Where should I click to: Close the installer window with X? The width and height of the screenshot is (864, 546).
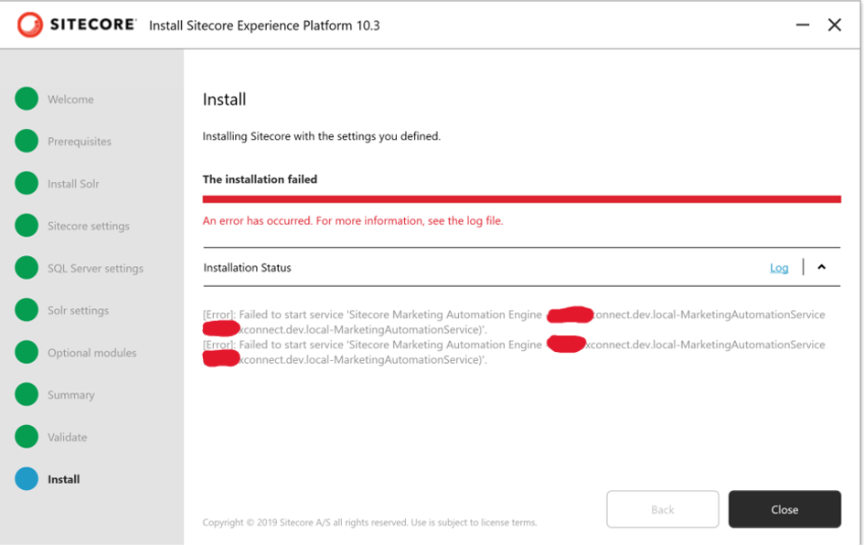[834, 25]
